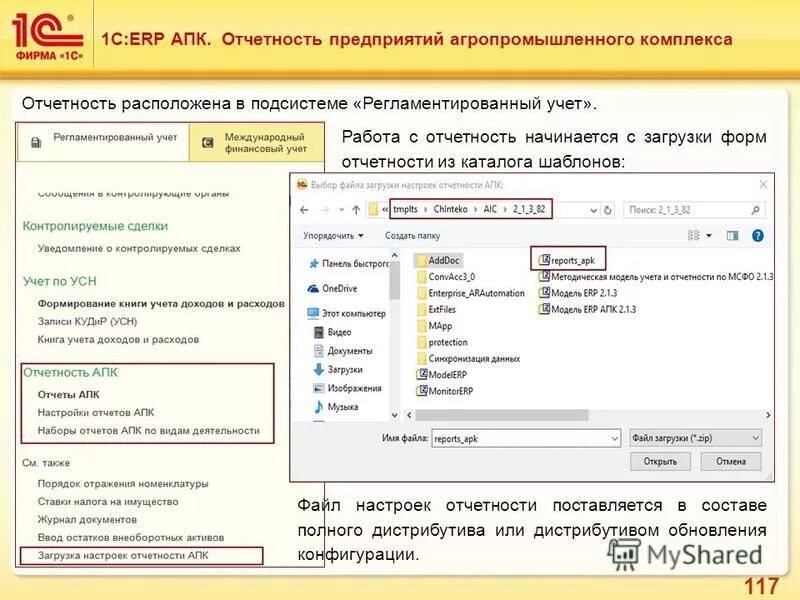
Task: Expand the address bar history dropdown
Action: click(593, 210)
